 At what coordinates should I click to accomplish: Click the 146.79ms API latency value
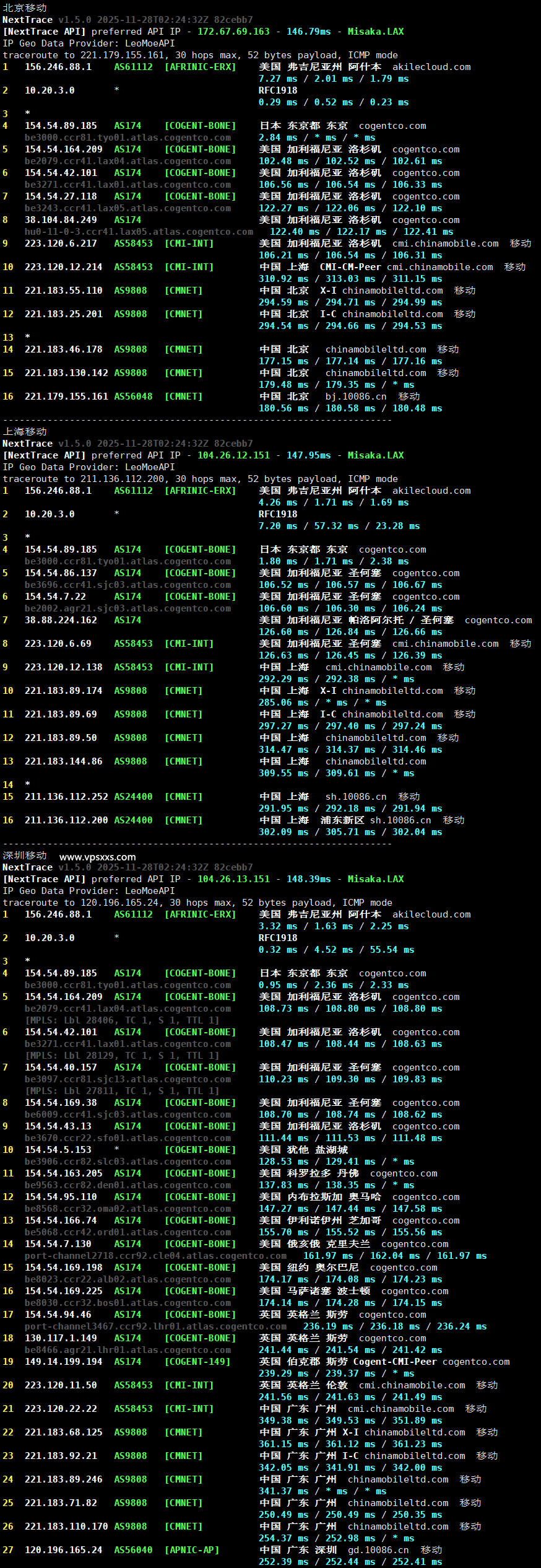click(x=308, y=32)
